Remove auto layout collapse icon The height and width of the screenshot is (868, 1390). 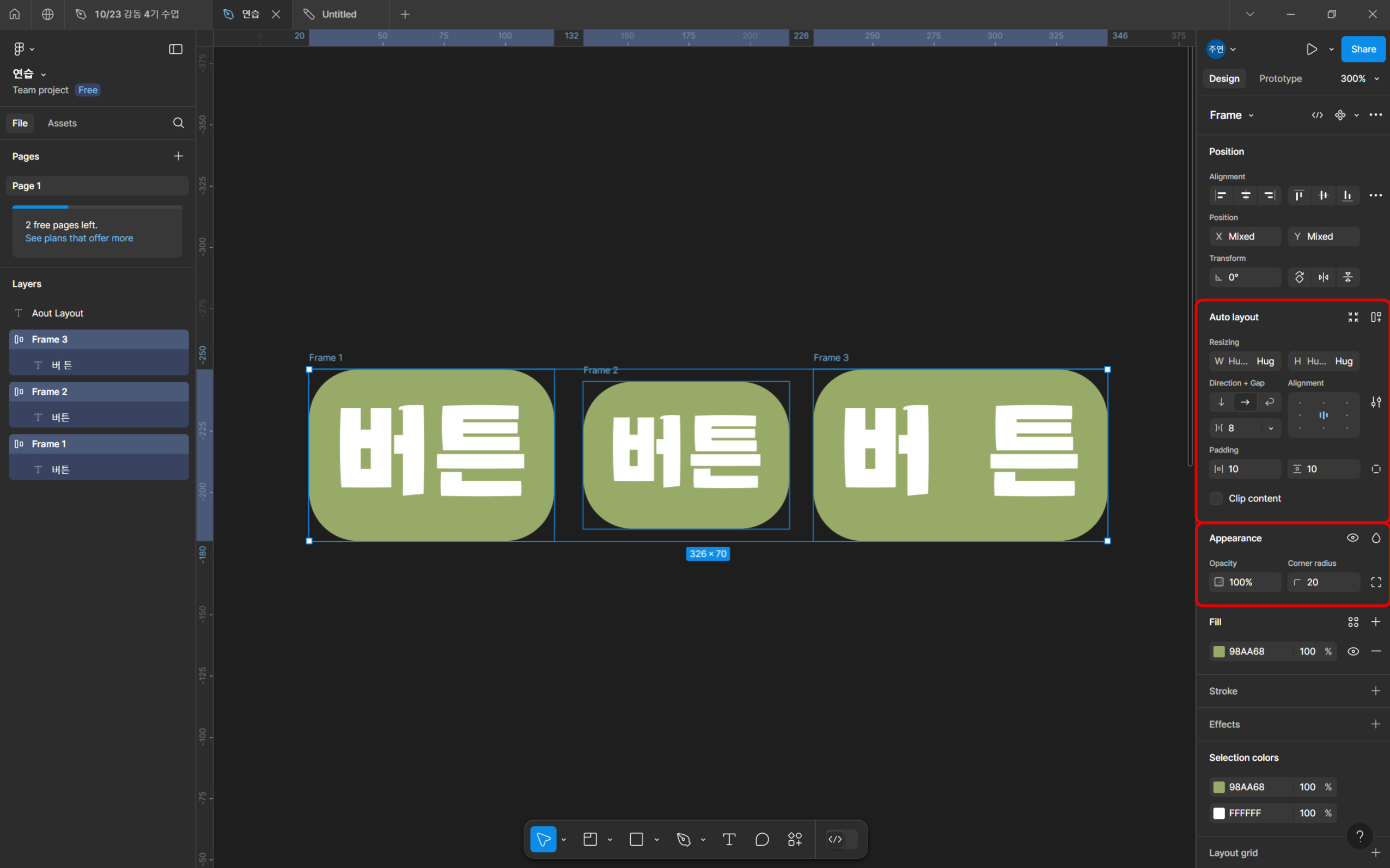click(1352, 317)
